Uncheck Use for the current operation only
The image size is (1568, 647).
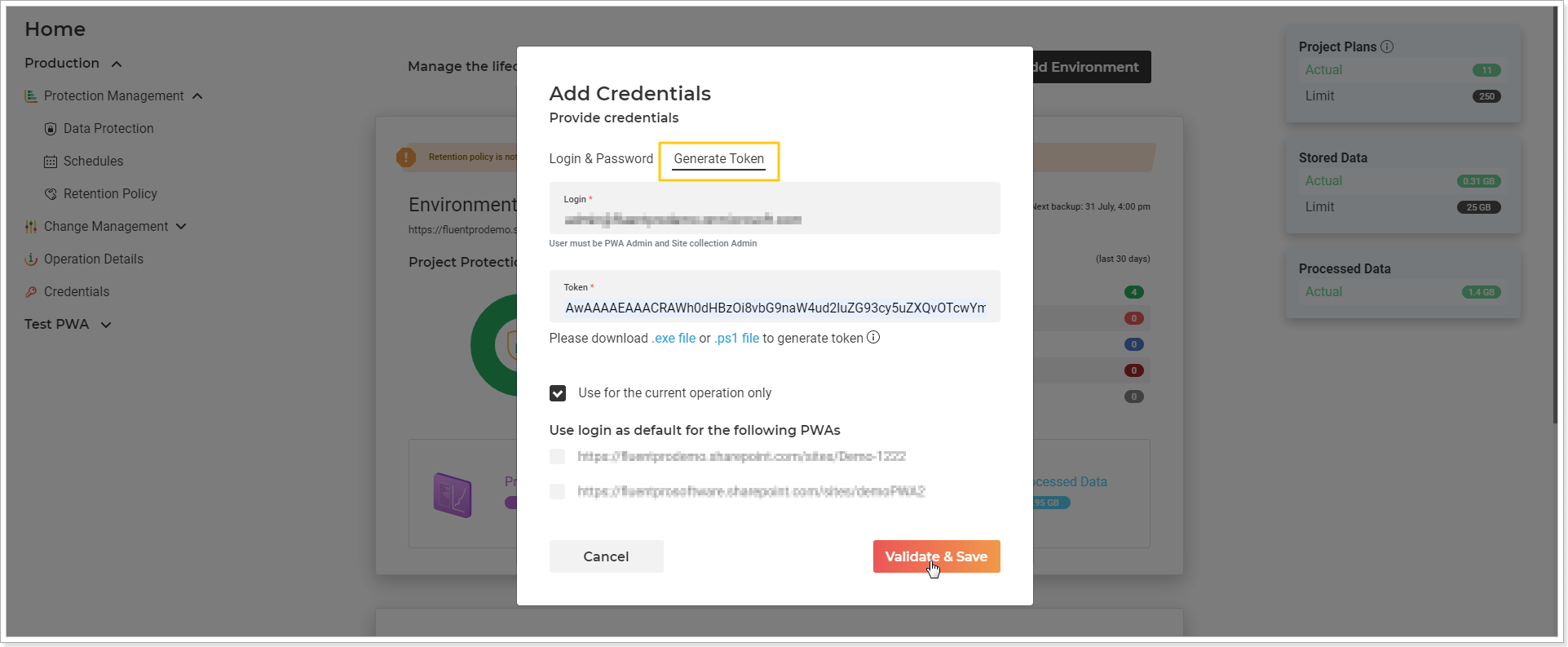[x=558, y=393]
